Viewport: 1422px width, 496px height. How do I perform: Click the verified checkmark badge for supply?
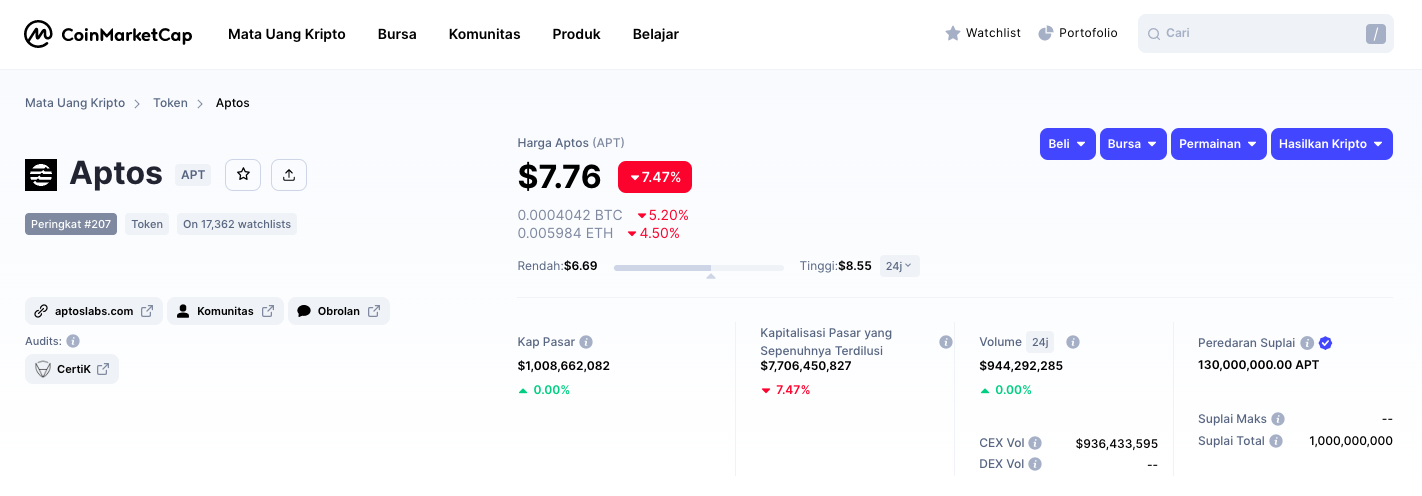[1326, 343]
